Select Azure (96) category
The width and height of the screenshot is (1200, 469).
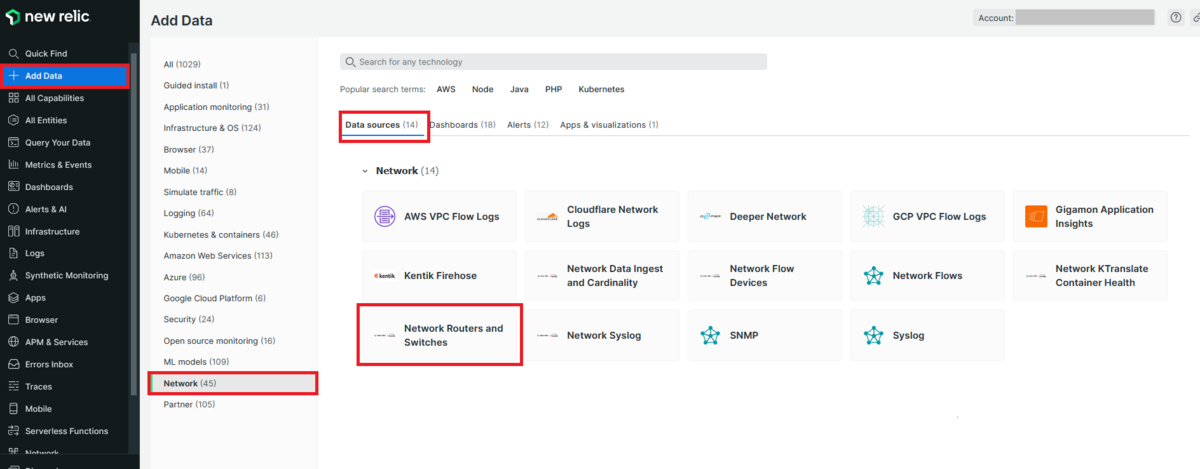[184, 277]
